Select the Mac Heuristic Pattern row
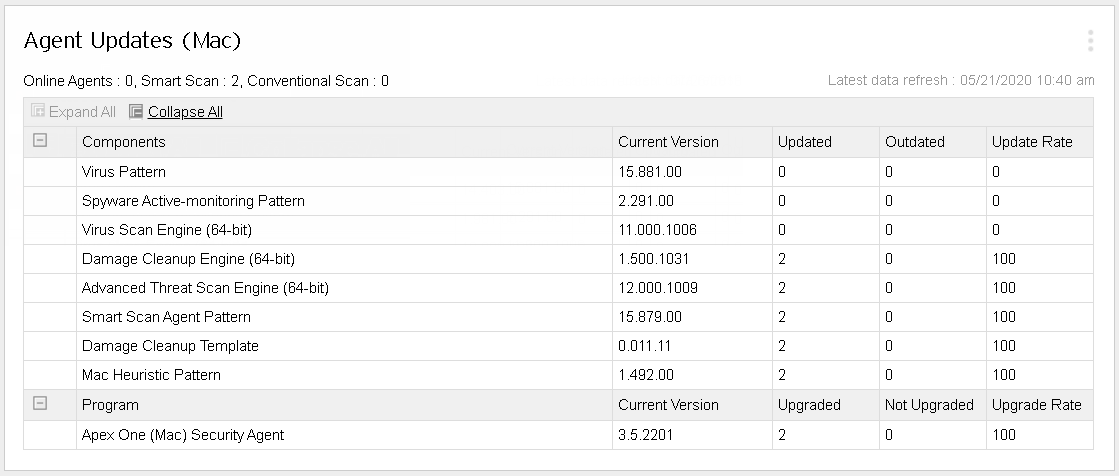This screenshot has height=476, width=1119. click(151, 375)
